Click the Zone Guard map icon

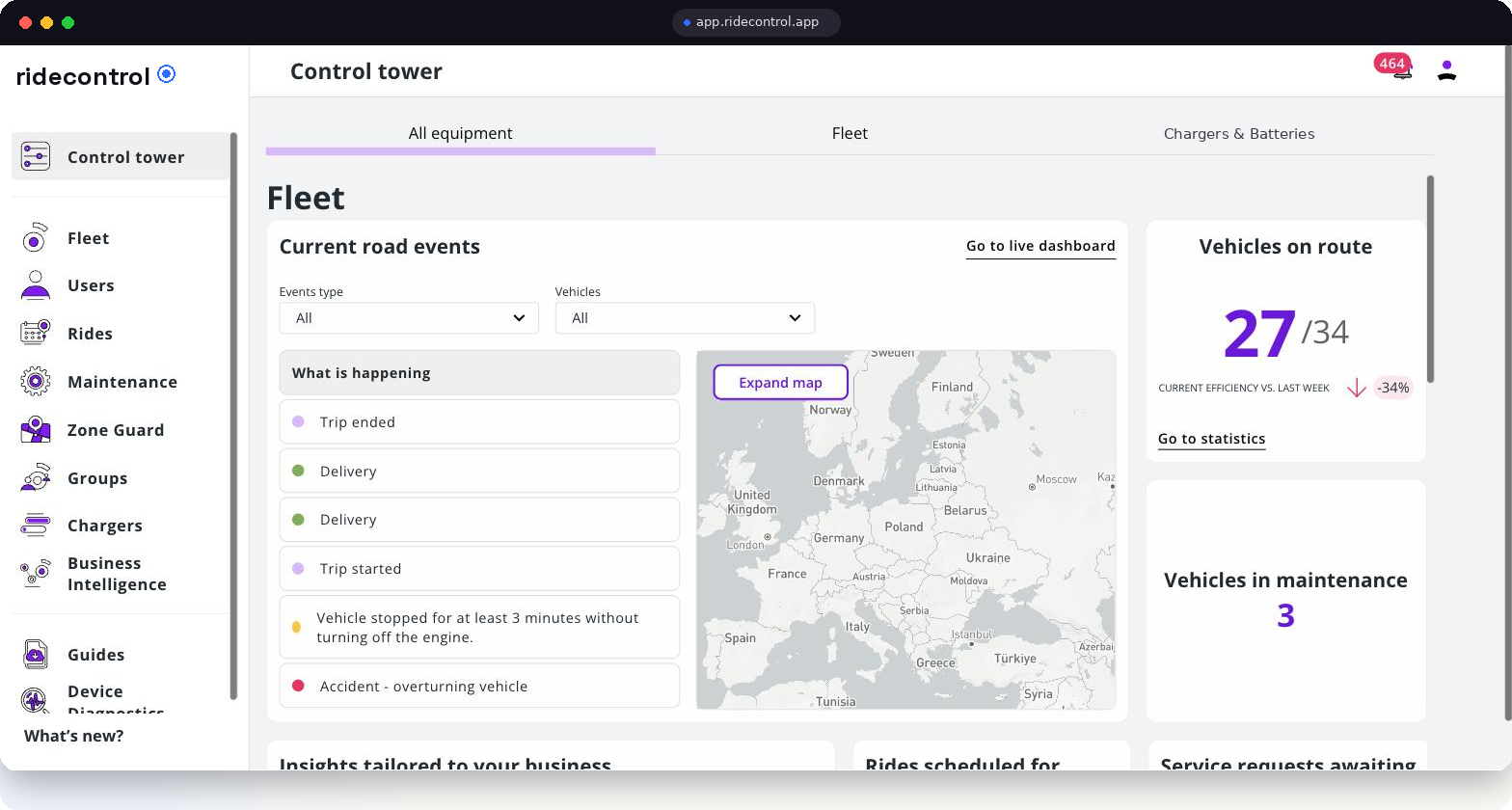35,429
